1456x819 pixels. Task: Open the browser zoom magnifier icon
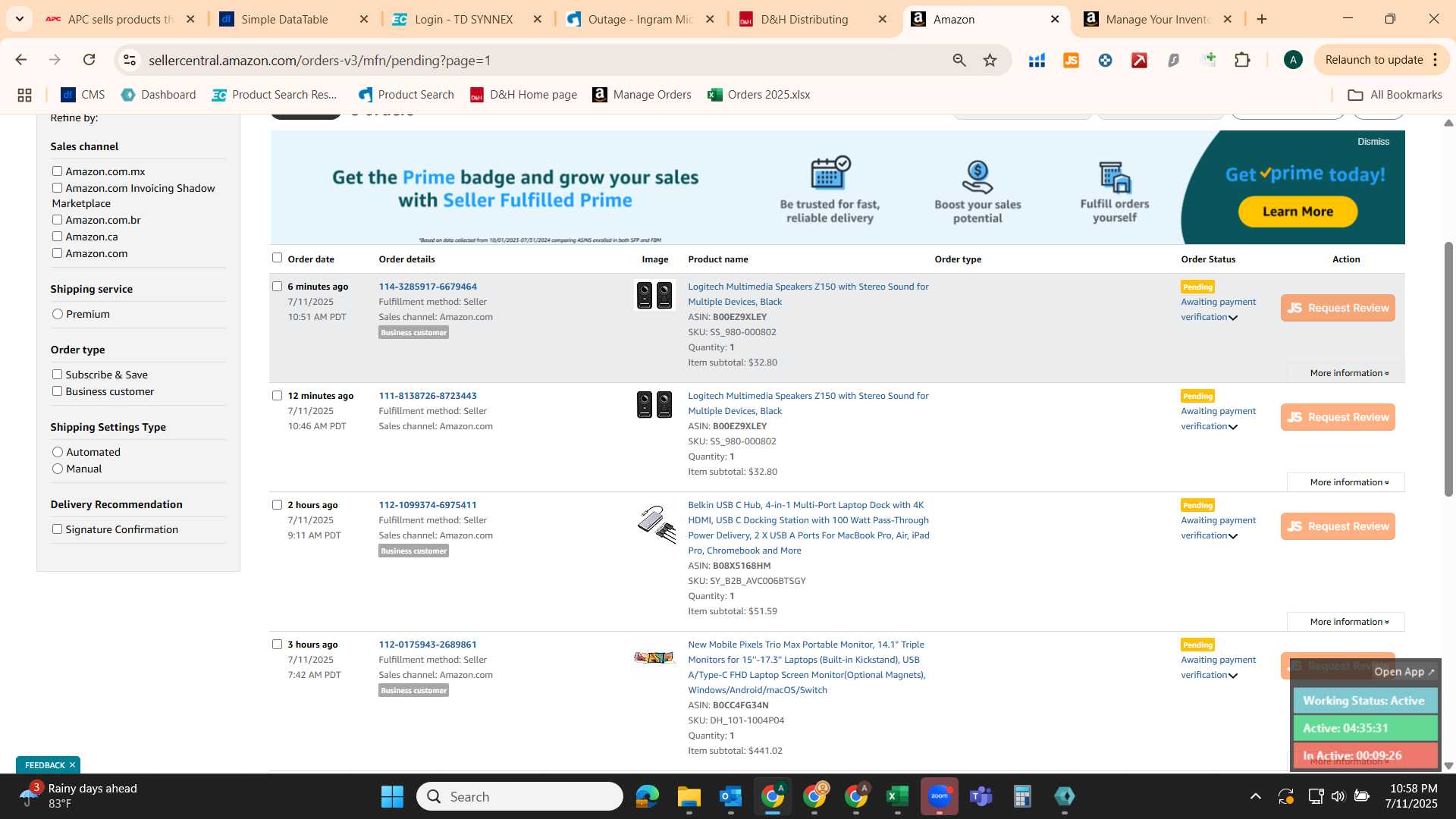(x=959, y=60)
